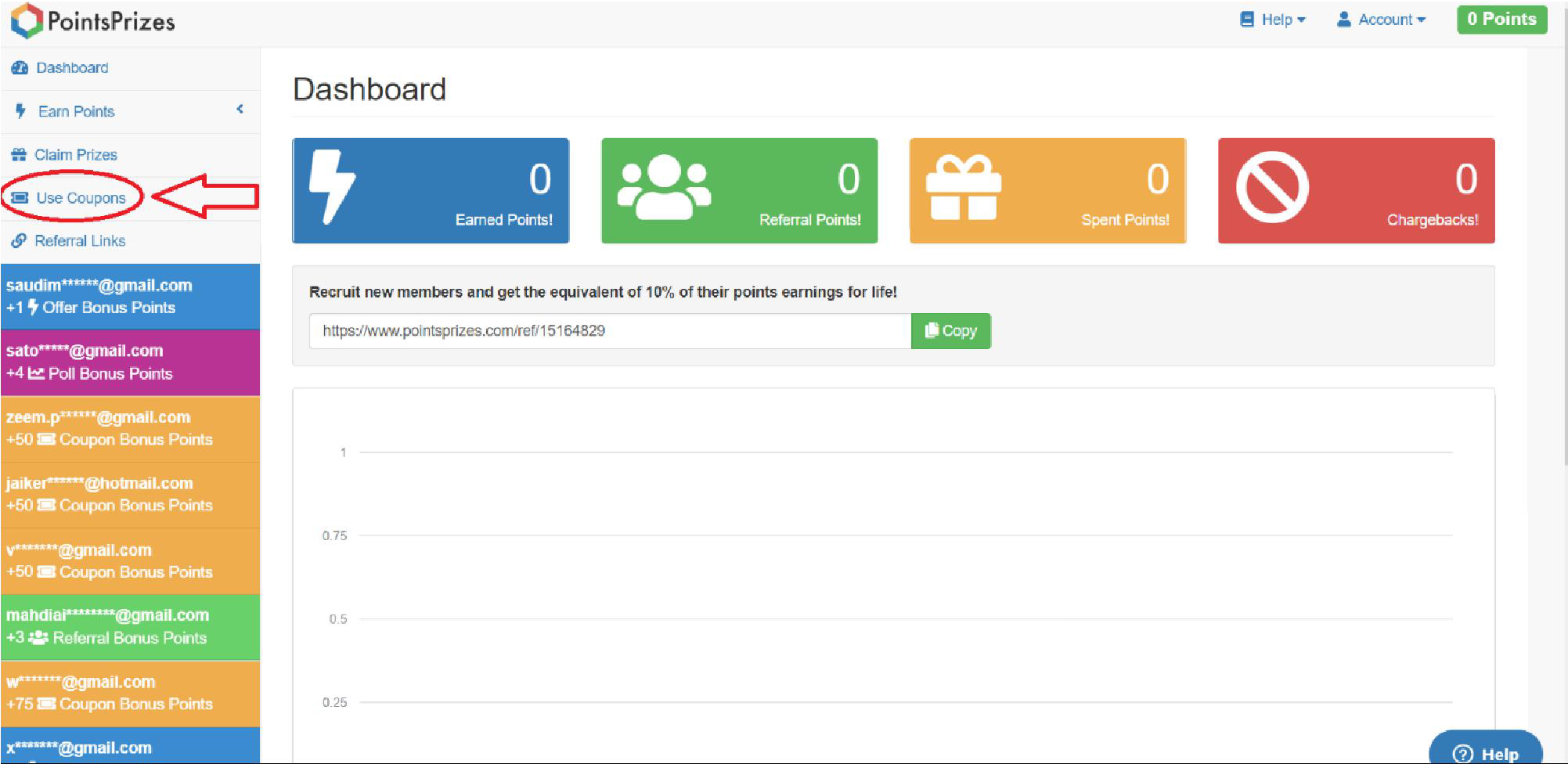This screenshot has width=1568, height=764.
Task: Click the users icon in mahdiai referral bonus row
Action: coord(38,638)
